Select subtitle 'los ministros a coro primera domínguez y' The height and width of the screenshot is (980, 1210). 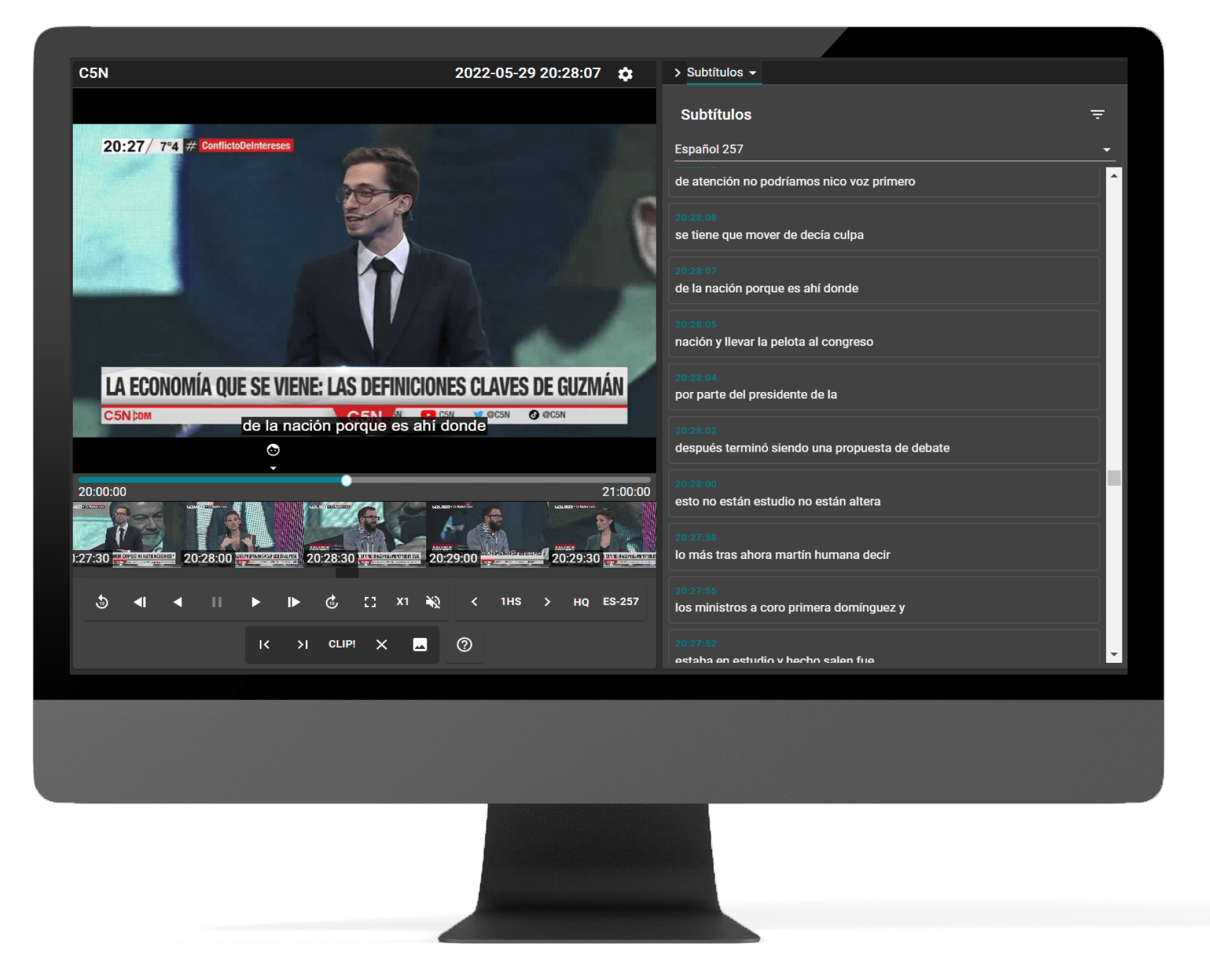click(884, 600)
